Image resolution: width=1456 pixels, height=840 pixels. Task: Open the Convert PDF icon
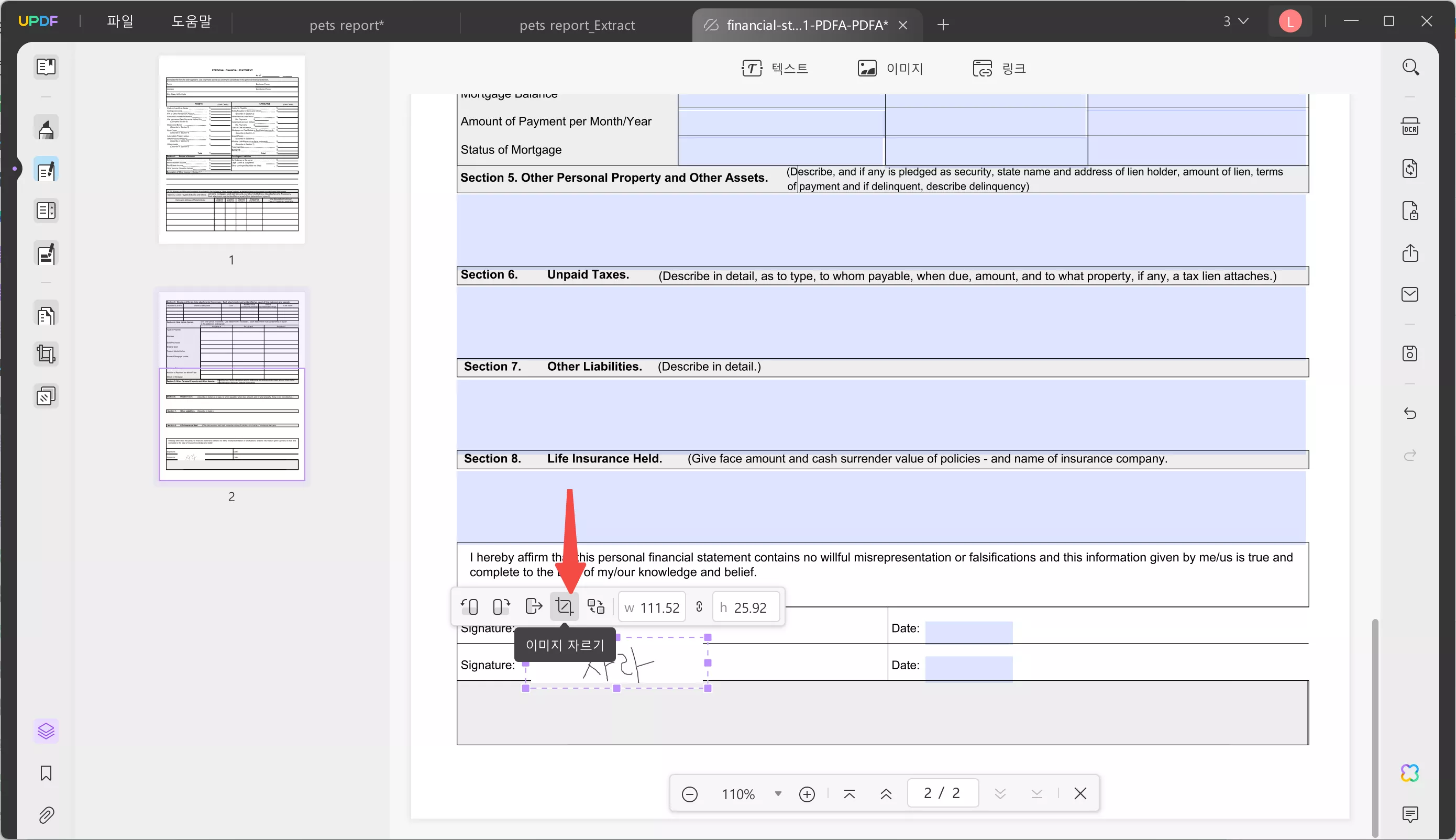tap(1410, 169)
